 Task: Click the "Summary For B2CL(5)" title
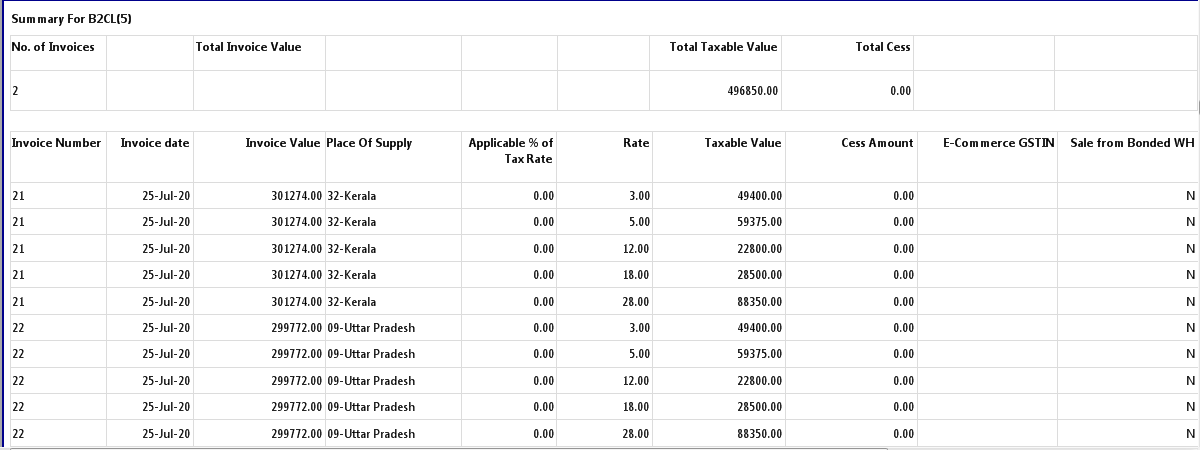coord(72,19)
